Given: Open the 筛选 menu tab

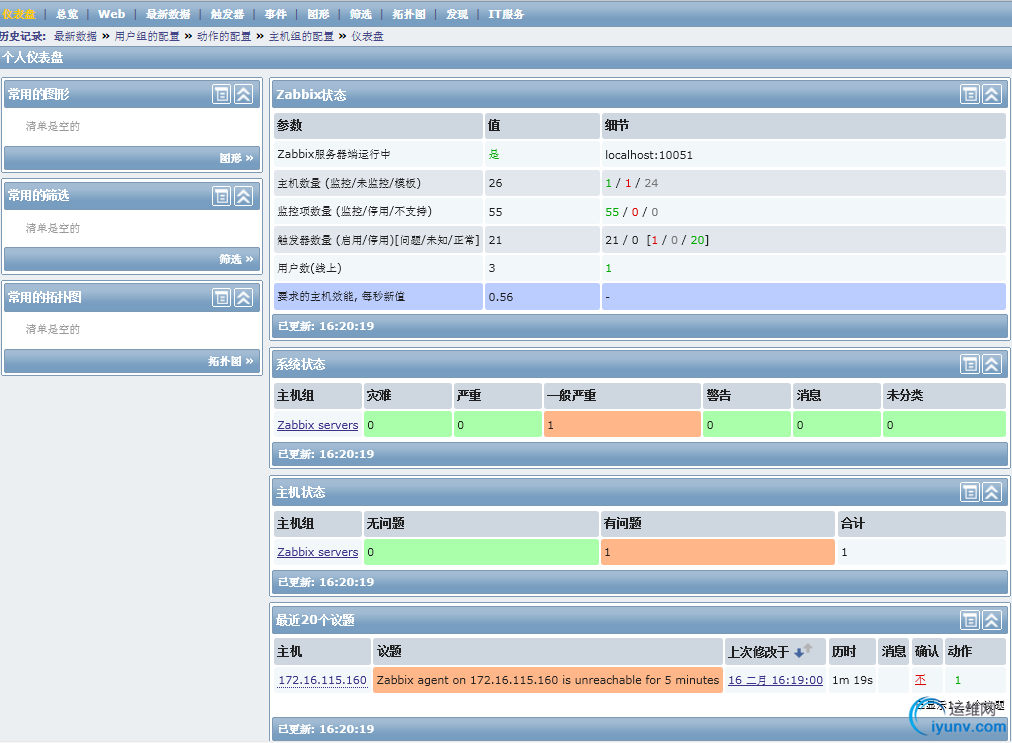Looking at the screenshot, I should (361, 14).
